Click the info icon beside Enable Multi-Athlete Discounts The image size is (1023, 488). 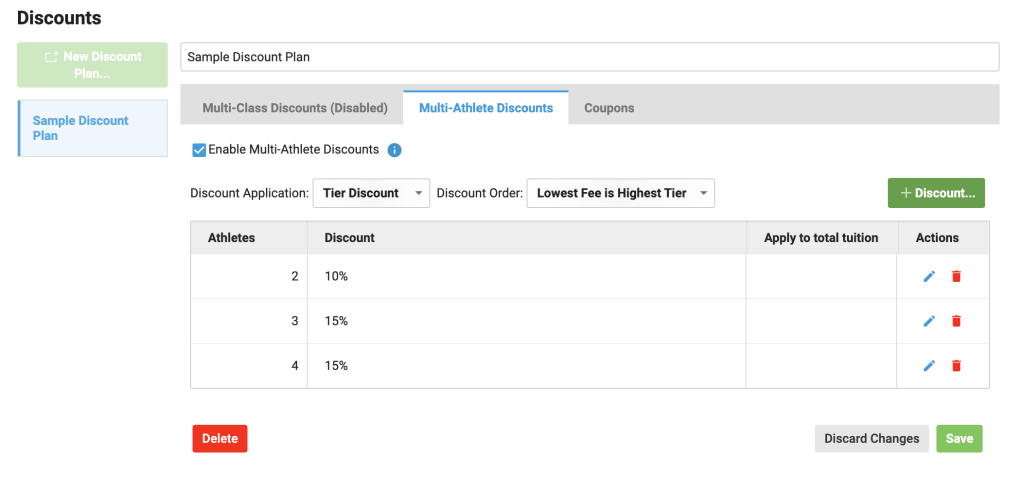[394, 150]
